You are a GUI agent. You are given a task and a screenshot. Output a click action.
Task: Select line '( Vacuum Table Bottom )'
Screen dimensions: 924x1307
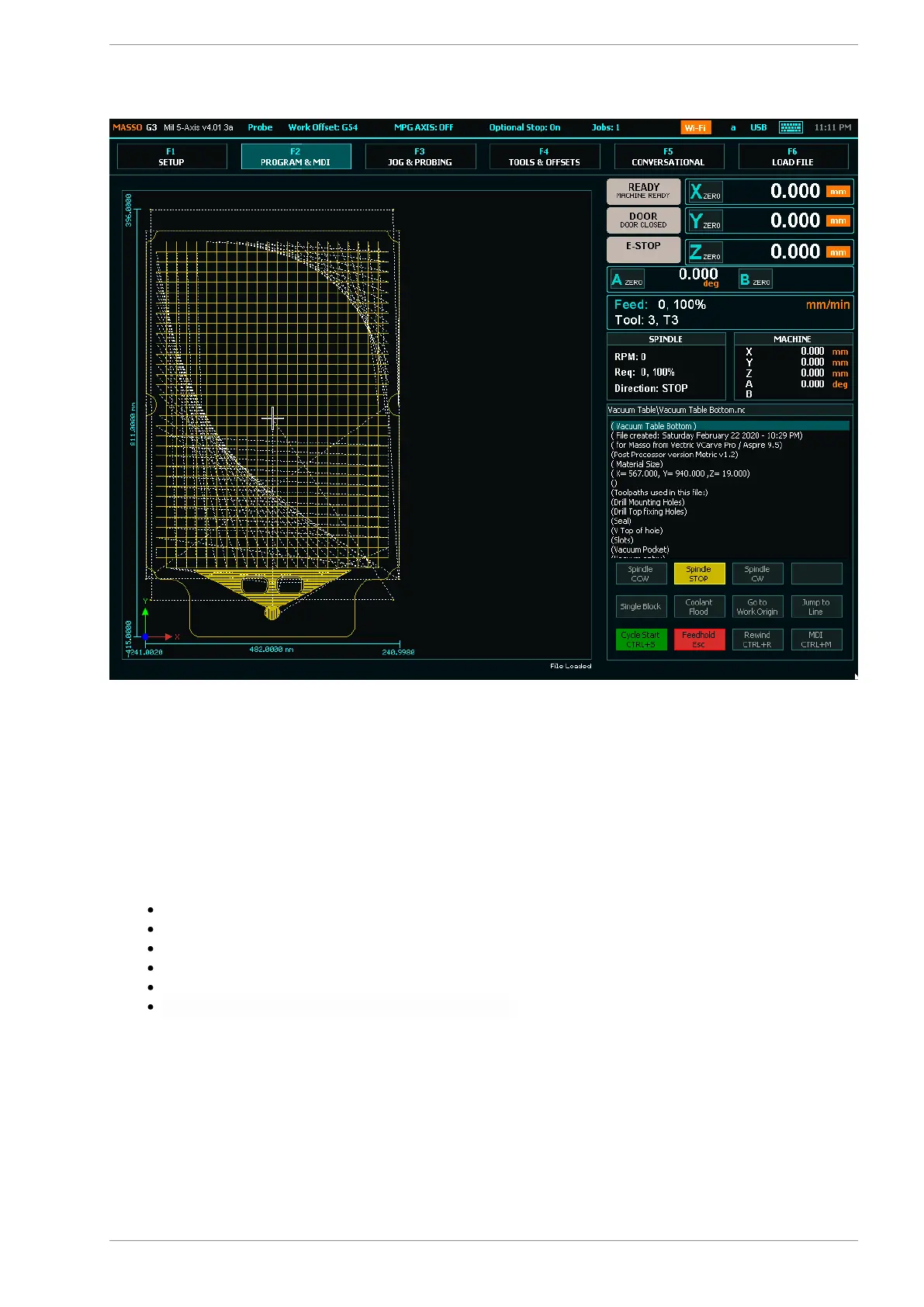pyautogui.click(x=729, y=426)
